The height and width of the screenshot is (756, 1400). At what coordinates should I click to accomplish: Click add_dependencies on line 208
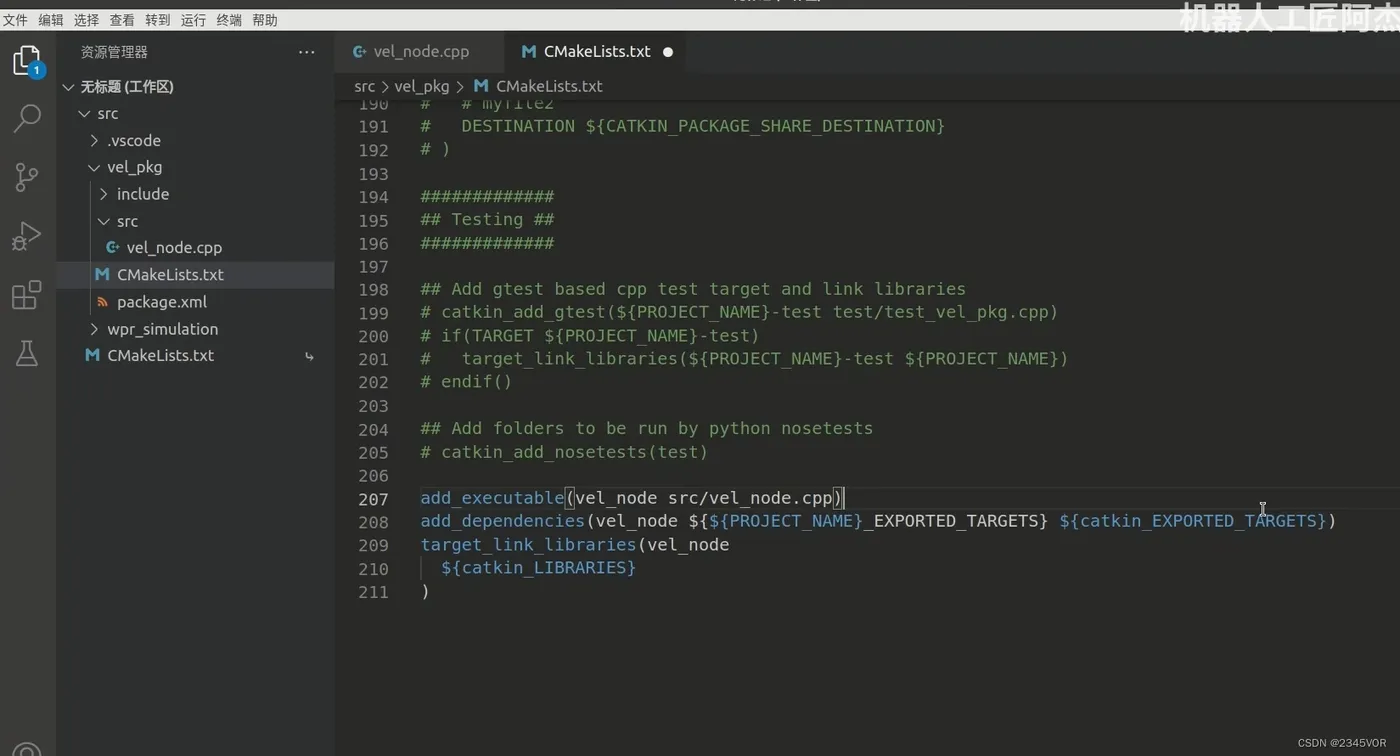(502, 521)
